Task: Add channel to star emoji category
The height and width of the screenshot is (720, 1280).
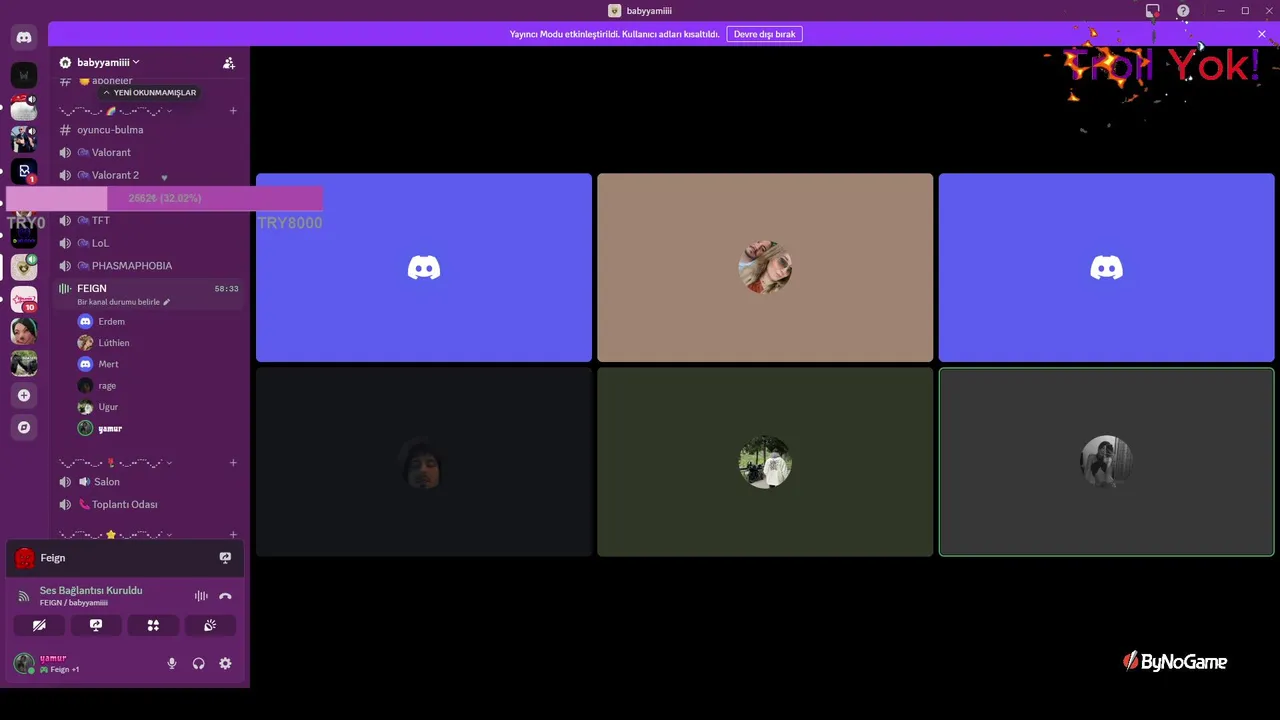Action: click(x=233, y=535)
